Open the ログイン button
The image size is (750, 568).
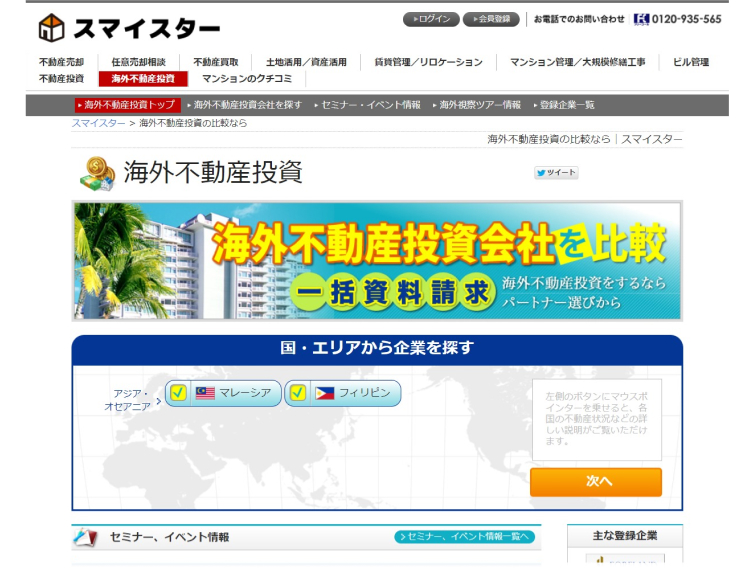tap(431, 19)
